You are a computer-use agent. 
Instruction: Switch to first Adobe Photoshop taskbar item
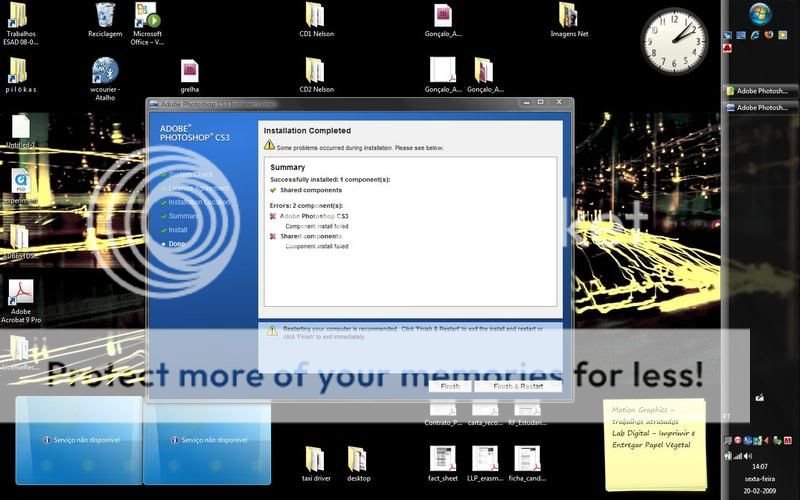point(761,90)
